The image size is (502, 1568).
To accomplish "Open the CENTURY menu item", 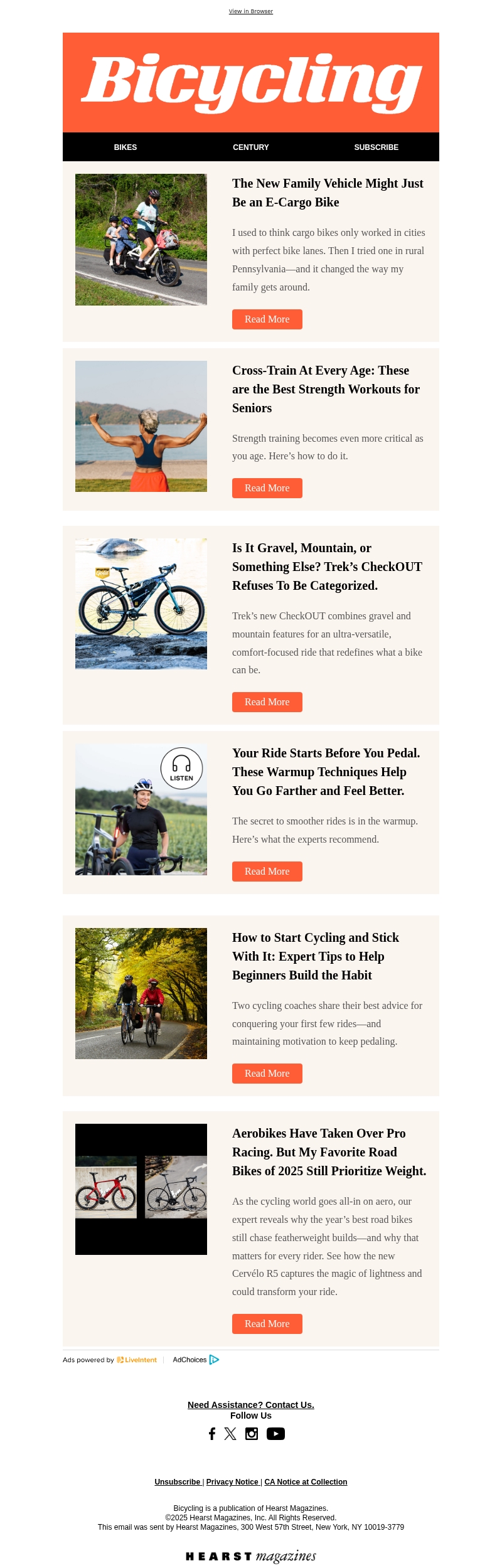I will 251,147.
